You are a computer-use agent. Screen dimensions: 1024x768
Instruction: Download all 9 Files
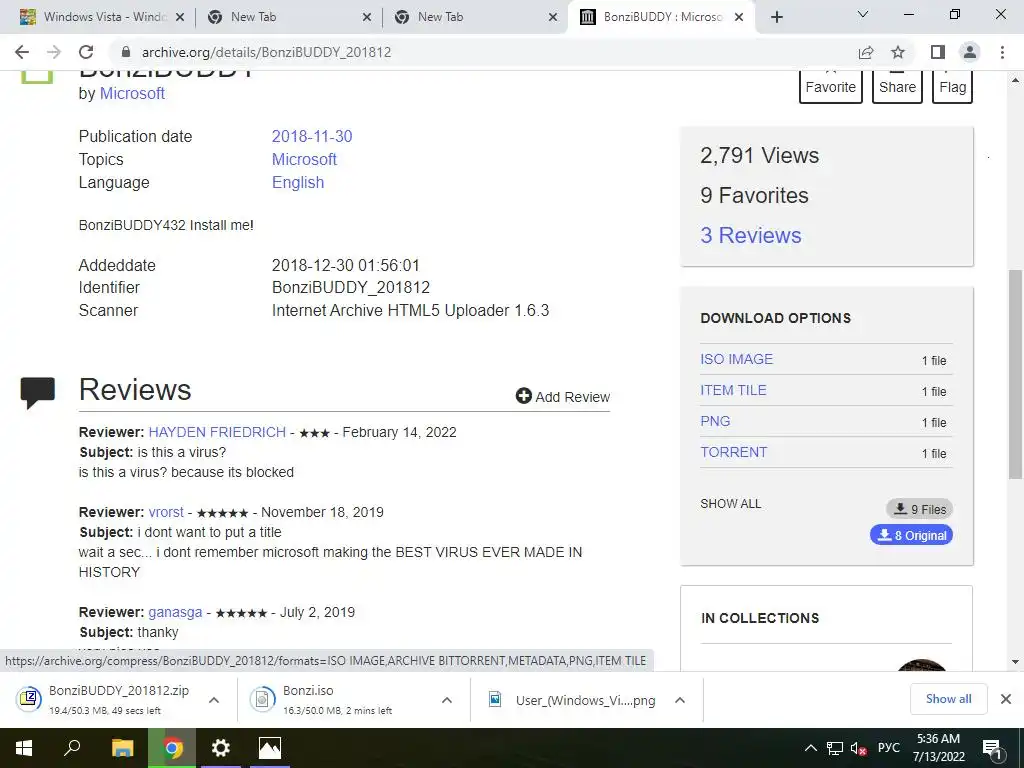point(920,509)
